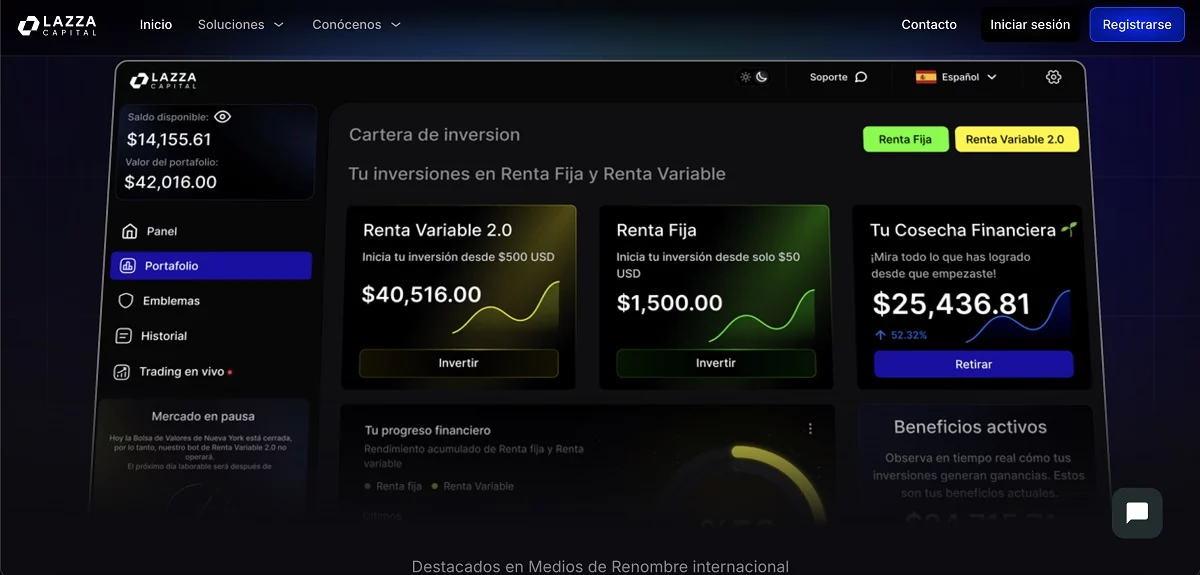Image resolution: width=1200 pixels, height=575 pixels.
Task: Click the Lazza Capital logo in navbar
Action: (x=58, y=25)
